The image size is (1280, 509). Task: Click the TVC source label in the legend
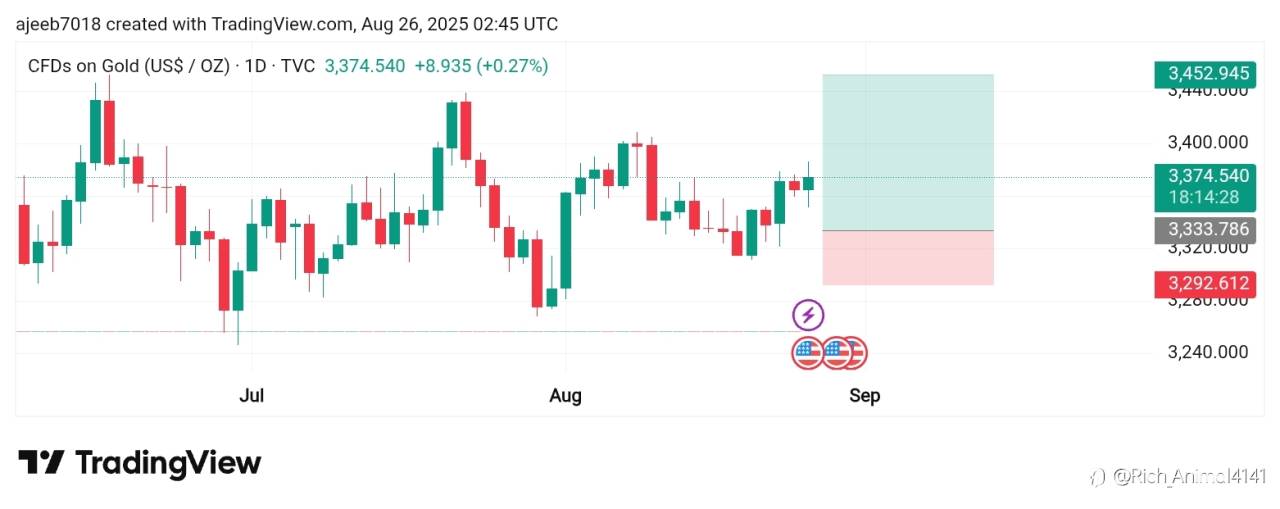(298, 66)
